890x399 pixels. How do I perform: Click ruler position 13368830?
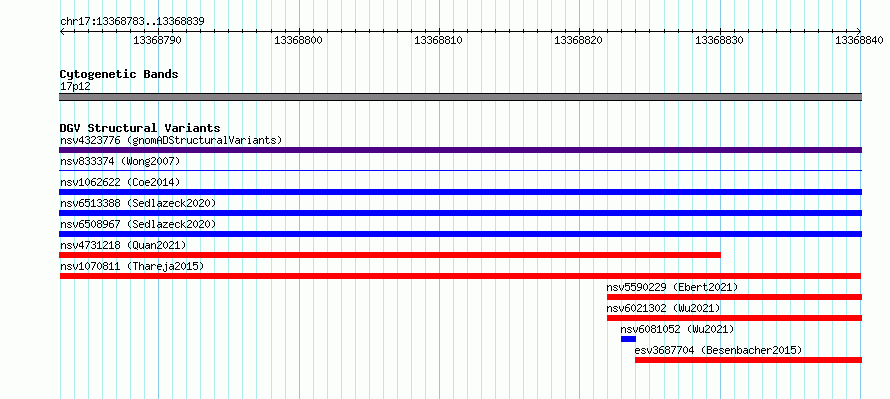tap(720, 40)
